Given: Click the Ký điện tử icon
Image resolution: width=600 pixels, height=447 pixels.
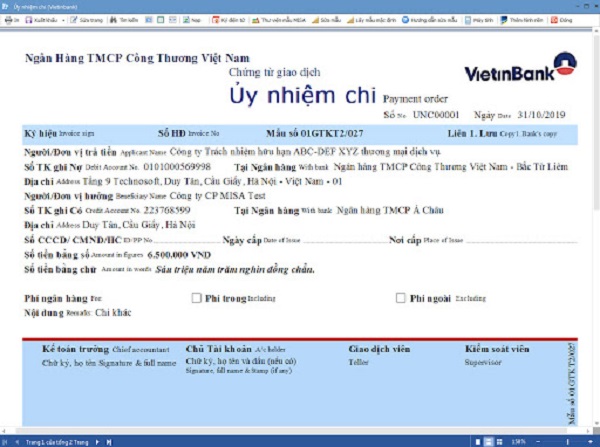Looking at the screenshot, I should click(x=216, y=20).
